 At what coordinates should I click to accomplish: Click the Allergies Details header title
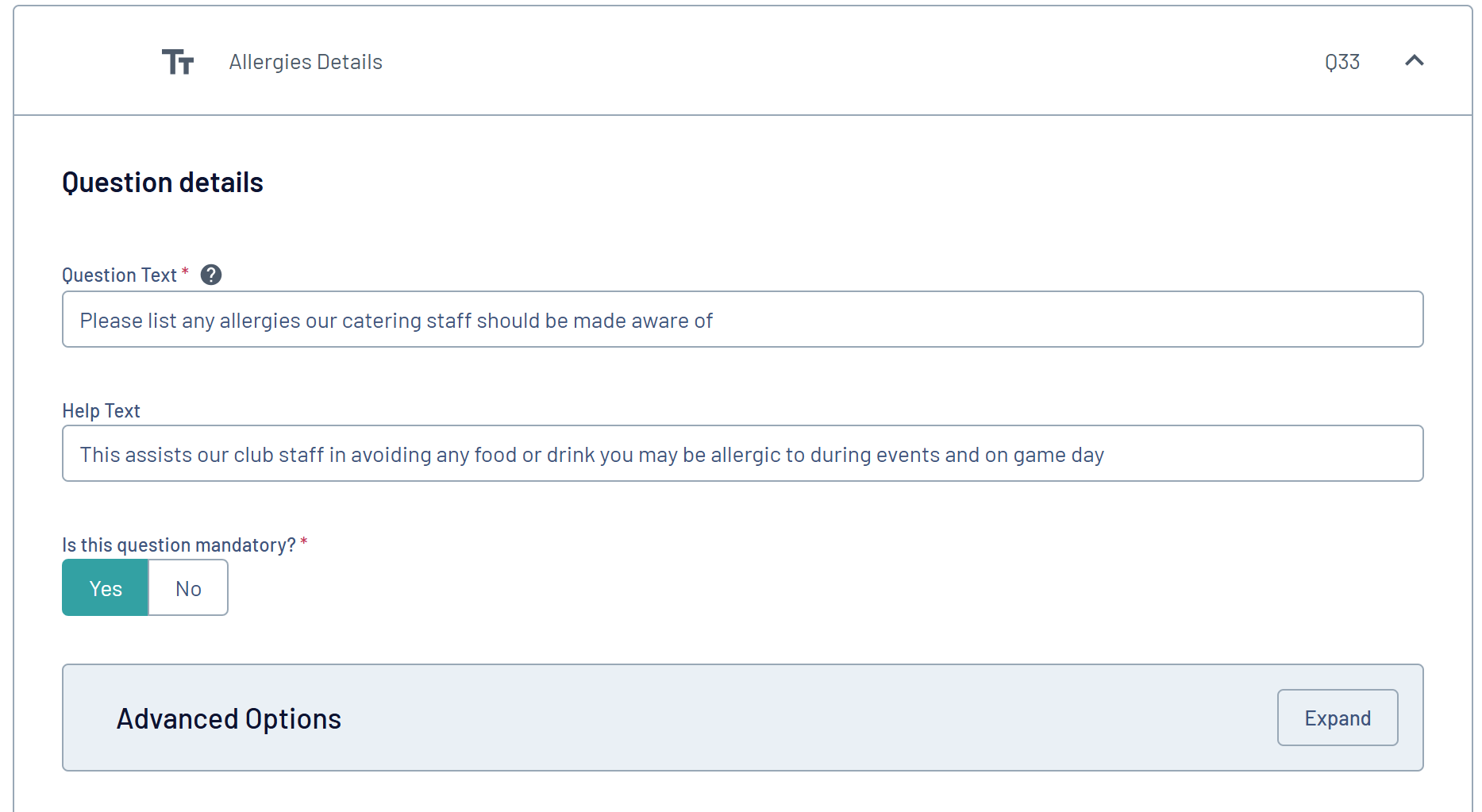point(306,62)
